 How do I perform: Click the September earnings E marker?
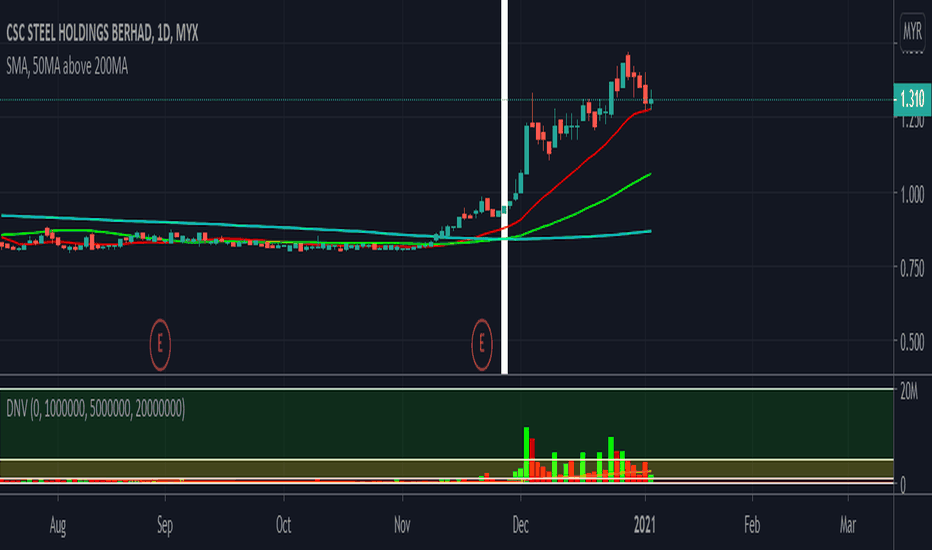click(160, 344)
